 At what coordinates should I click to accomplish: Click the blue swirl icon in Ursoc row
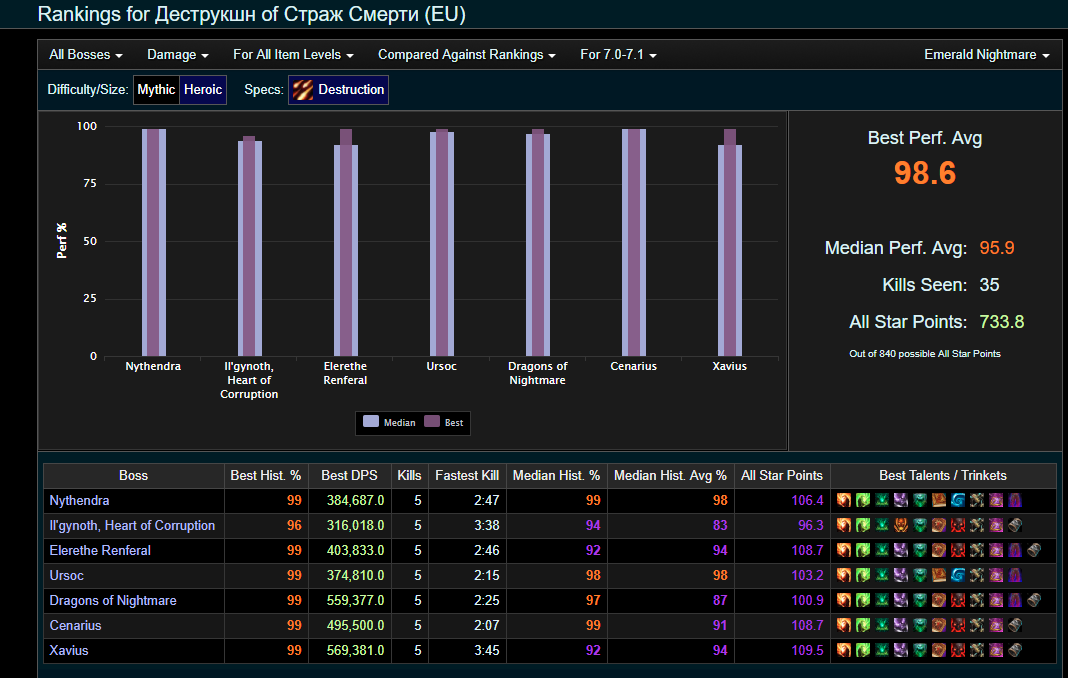pos(958,575)
